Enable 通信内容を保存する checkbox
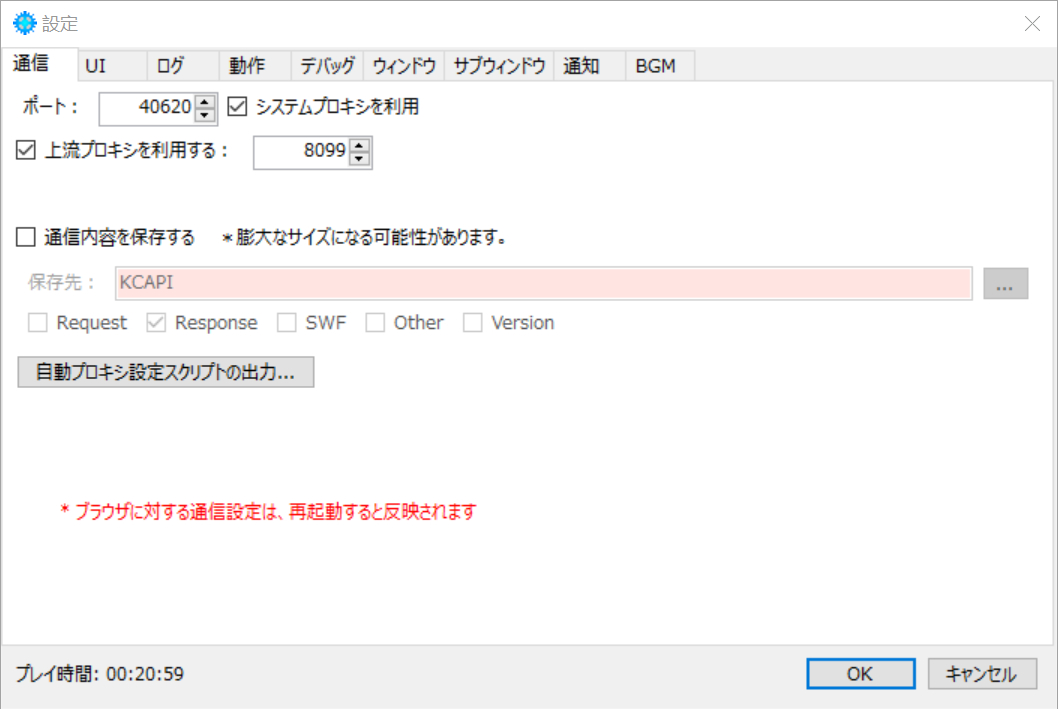This screenshot has width=1058, height=709. point(26,237)
